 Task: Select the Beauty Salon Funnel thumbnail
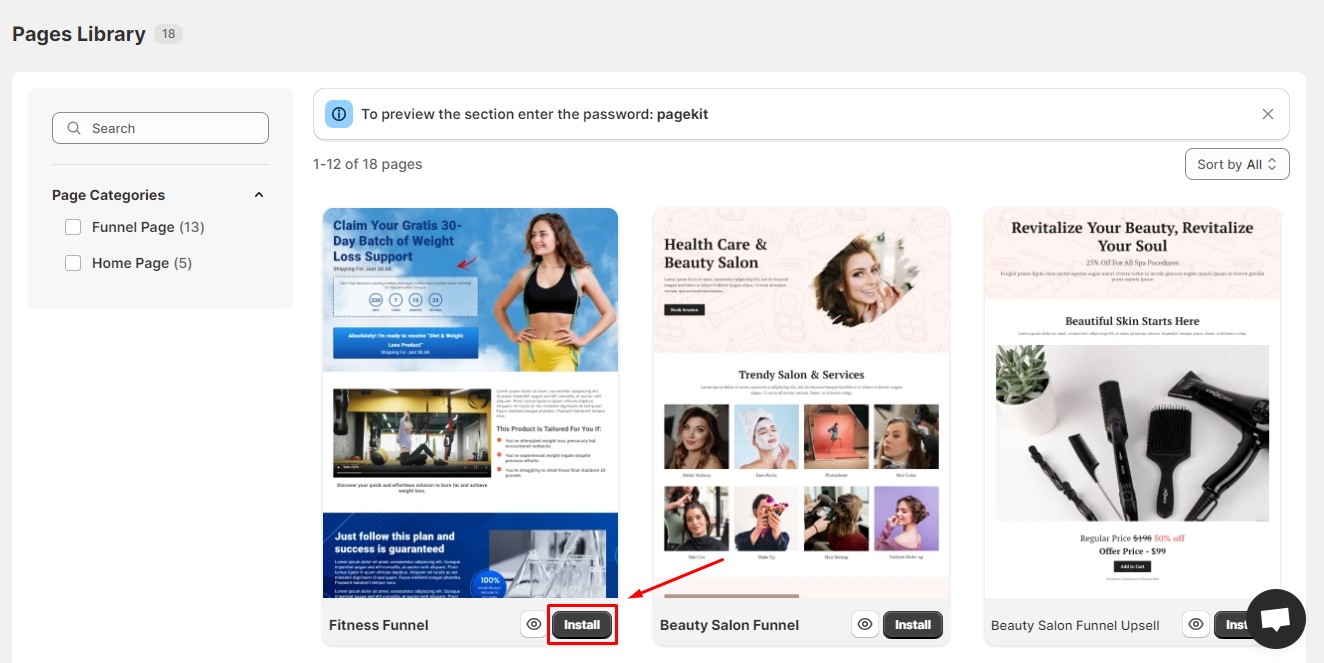pos(801,402)
